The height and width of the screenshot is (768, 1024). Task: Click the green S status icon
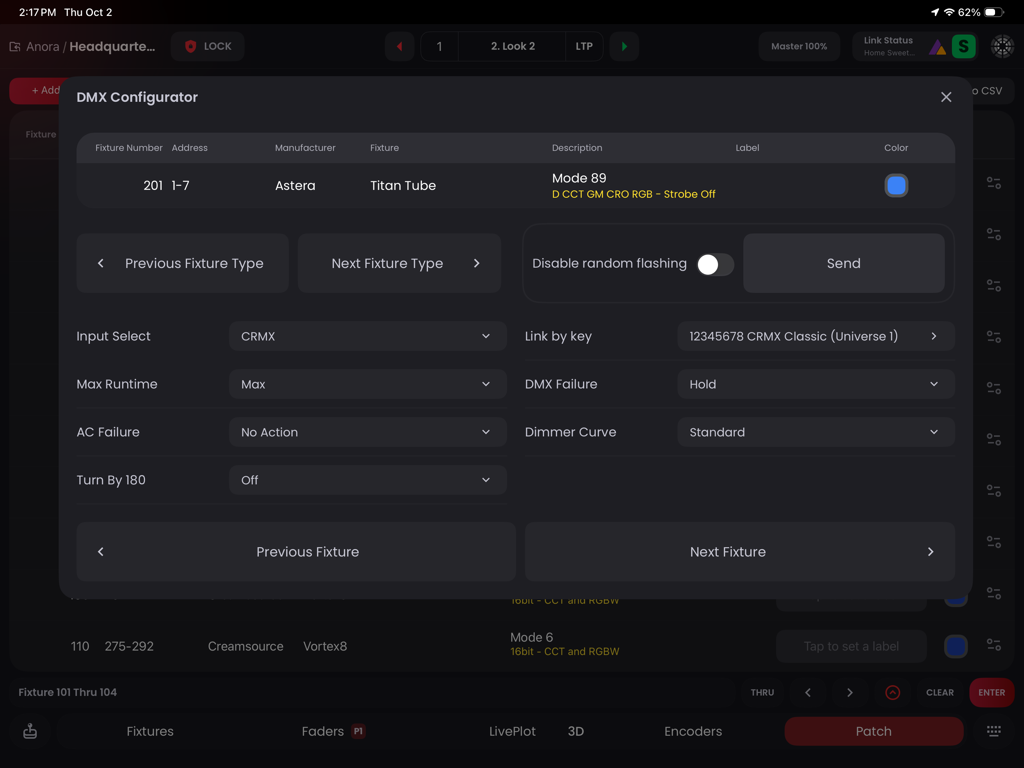point(962,46)
